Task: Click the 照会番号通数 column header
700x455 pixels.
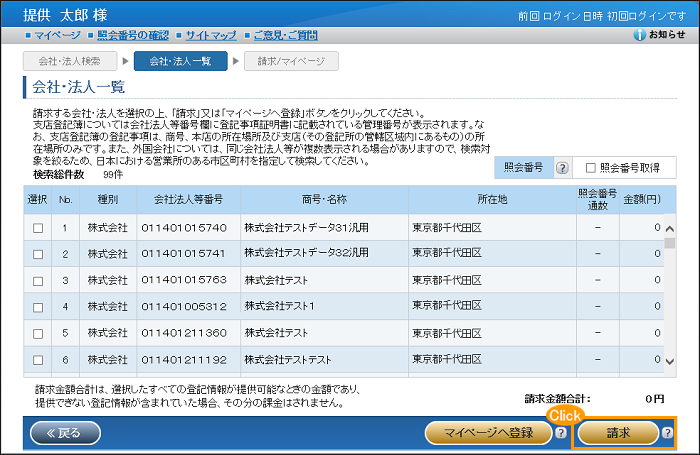Action: pos(598,200)
